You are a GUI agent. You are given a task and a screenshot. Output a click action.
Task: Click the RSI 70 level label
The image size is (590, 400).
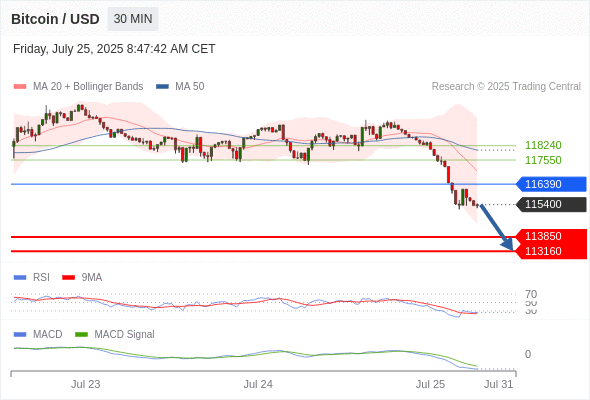click(x=531, y=294)
